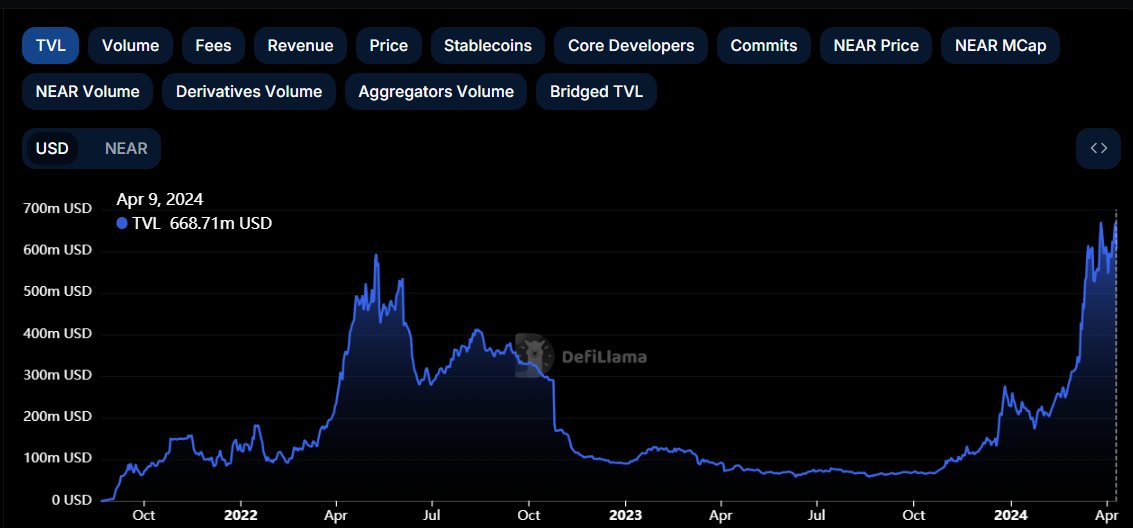Click the 2022 x-axis label

239,516
